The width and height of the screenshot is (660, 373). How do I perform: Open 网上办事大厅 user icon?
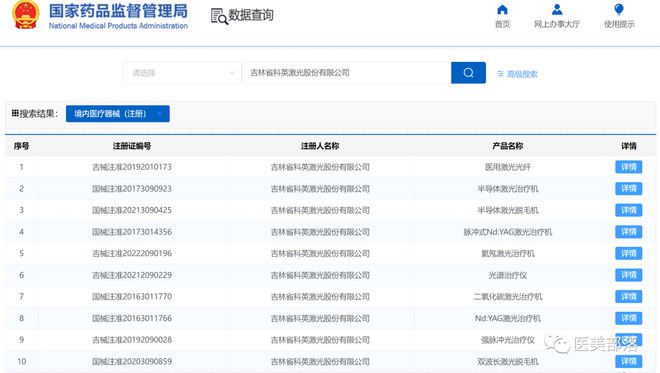pos(557,9)
